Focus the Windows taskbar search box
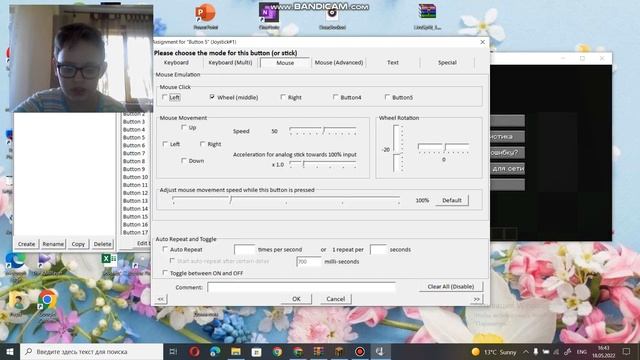The image size is (640, 360). 91,351
